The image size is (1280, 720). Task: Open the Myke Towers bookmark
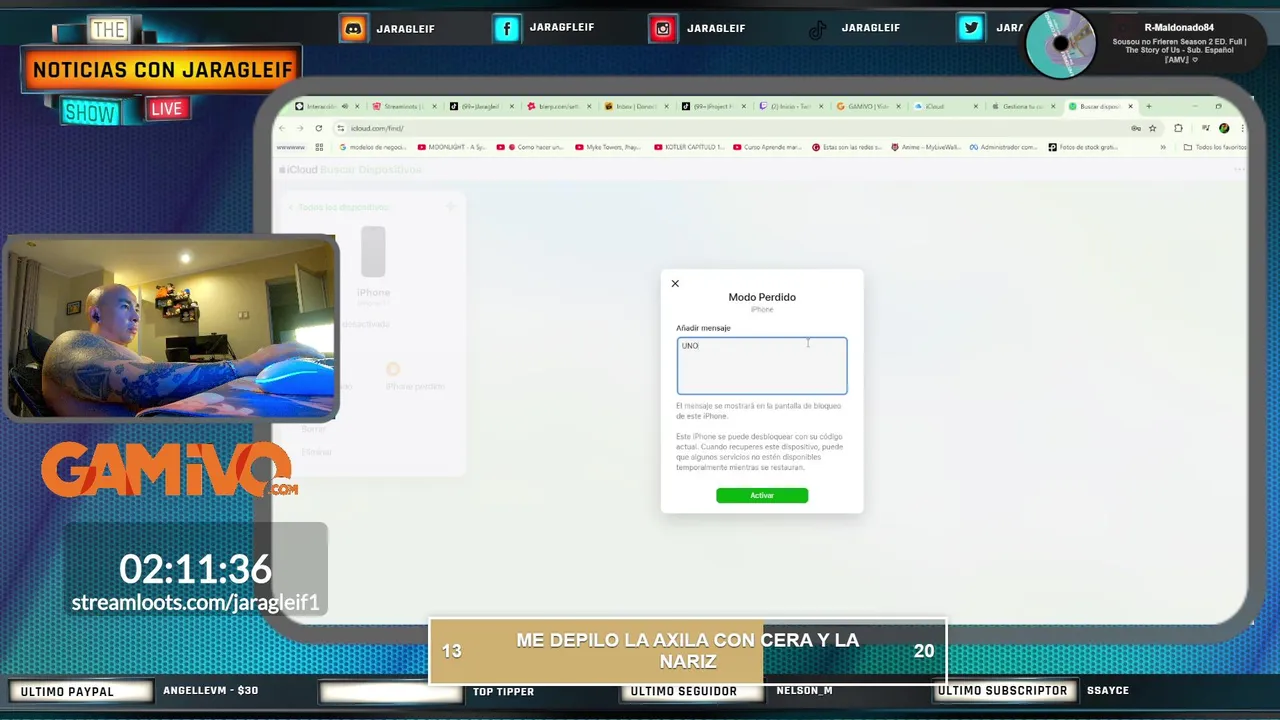point(609,147)
